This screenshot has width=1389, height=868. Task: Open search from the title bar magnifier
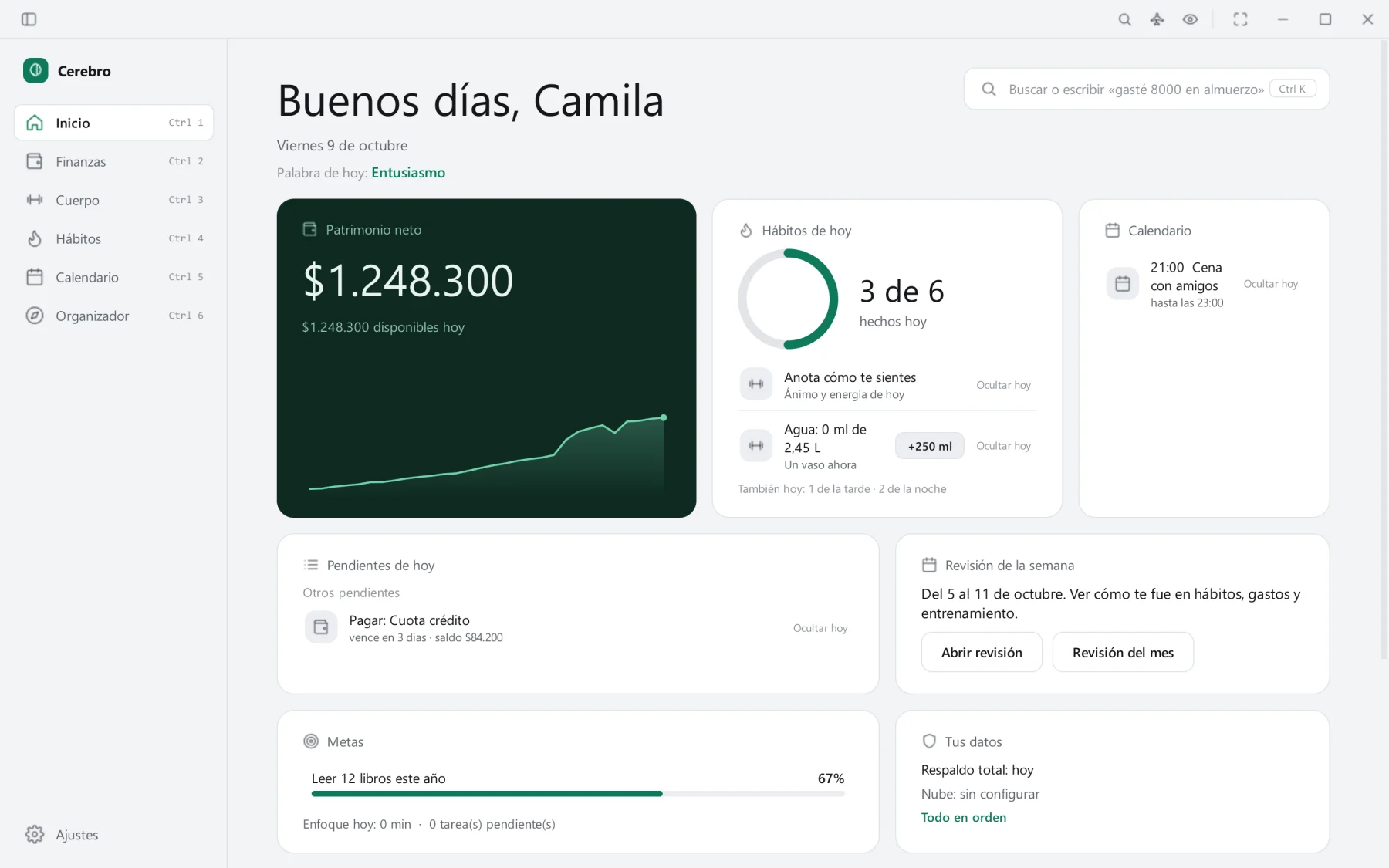point(1125,19)
